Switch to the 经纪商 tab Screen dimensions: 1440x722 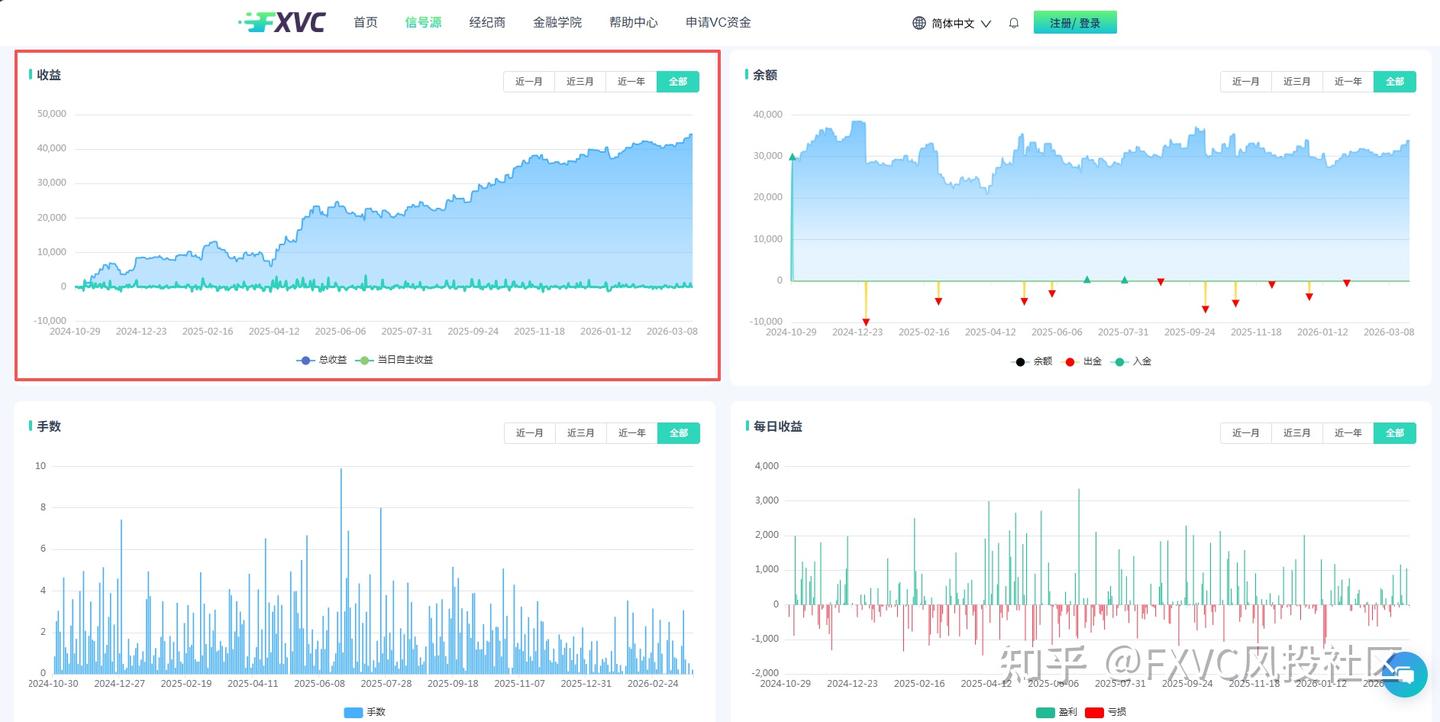click(x=487, y=22)
